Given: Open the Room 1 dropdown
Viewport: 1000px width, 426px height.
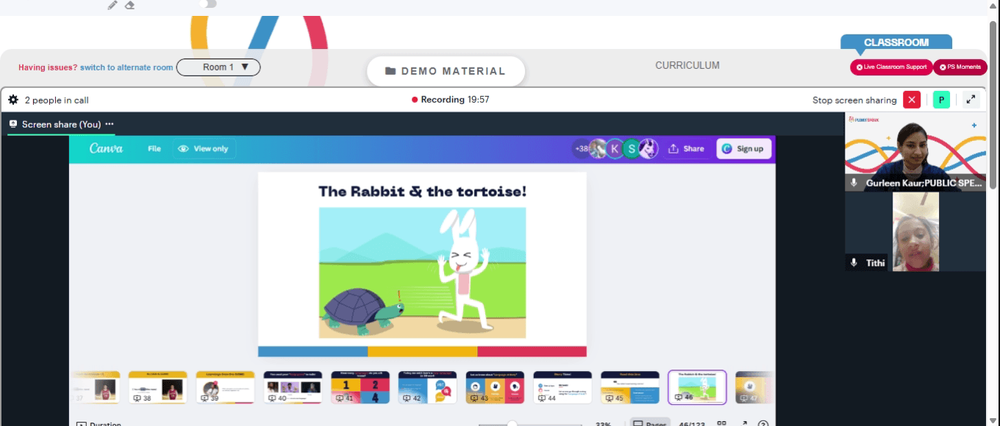Looking at the screenshot, I should (x=218, y=67).
